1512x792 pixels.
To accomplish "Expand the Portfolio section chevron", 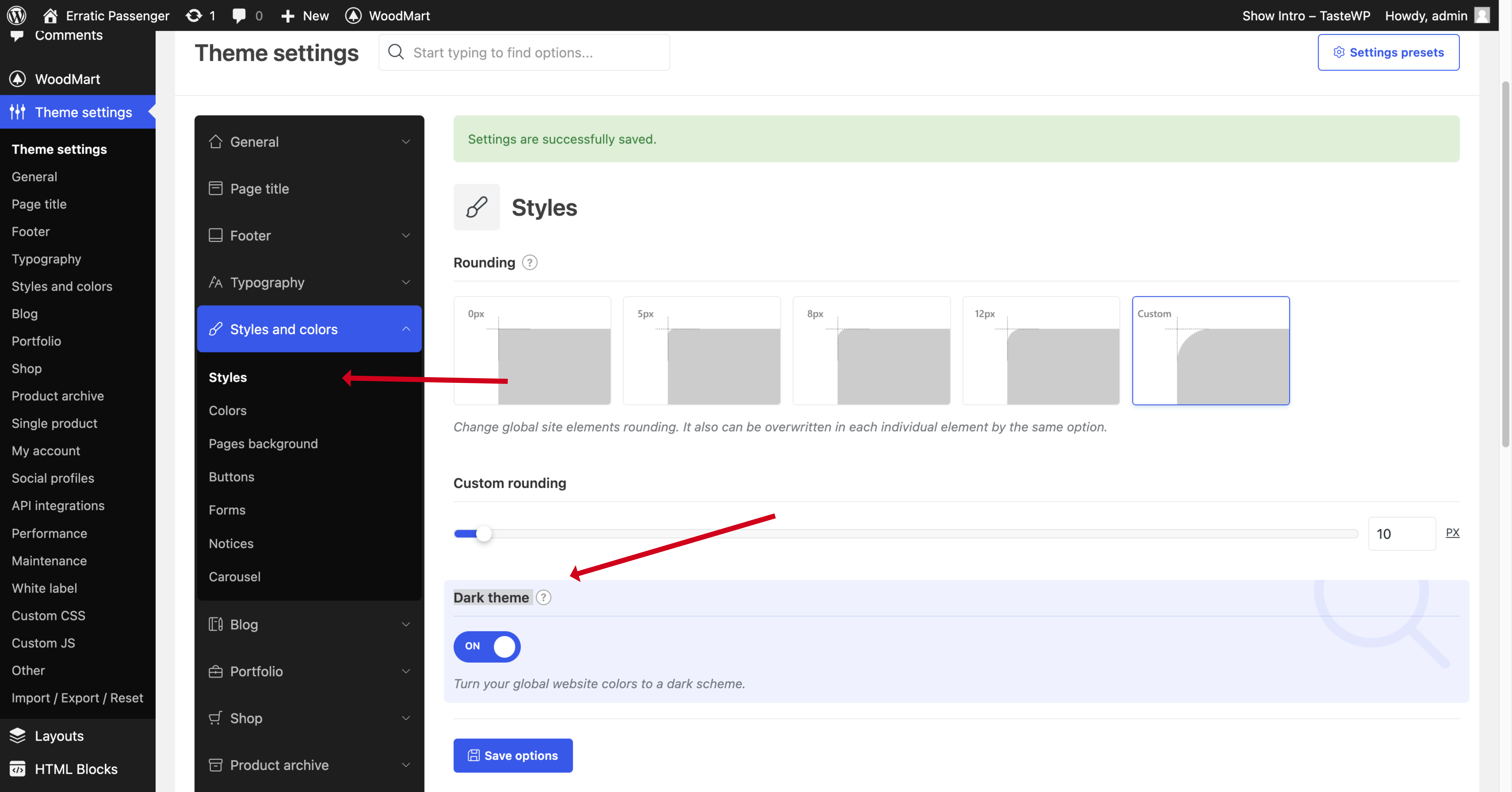I will point(406,671).
